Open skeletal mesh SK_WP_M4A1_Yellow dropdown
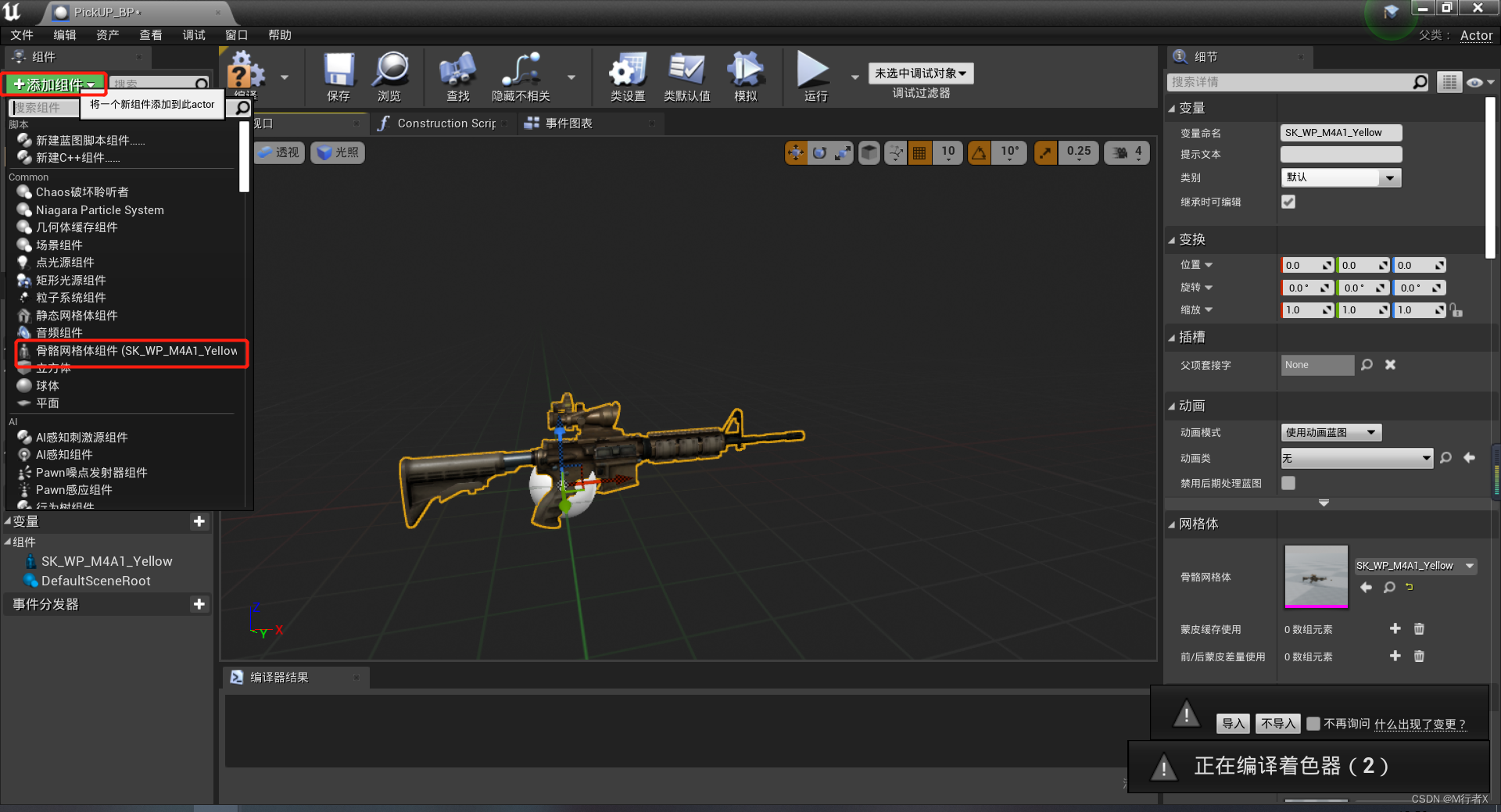1501x812 pixels. pos(1415,566)
